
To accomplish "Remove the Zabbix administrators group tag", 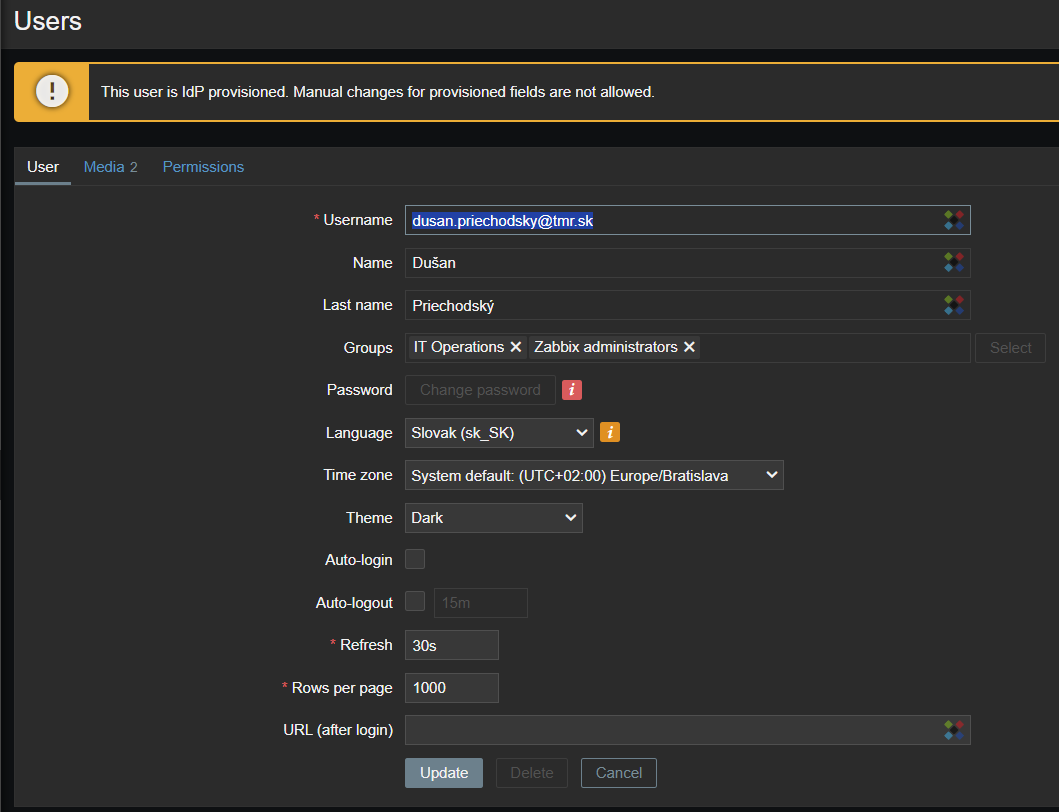I will click(689, 347).
